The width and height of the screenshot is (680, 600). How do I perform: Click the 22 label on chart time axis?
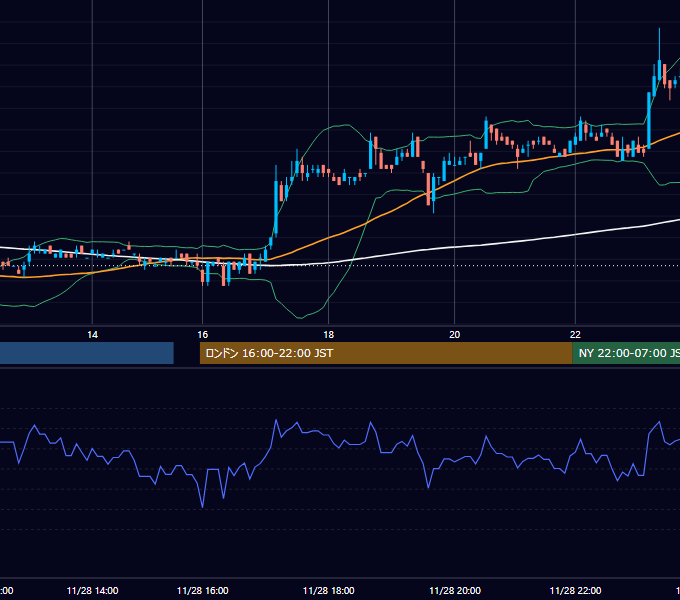pyautogui.click(x=575, y=335)
